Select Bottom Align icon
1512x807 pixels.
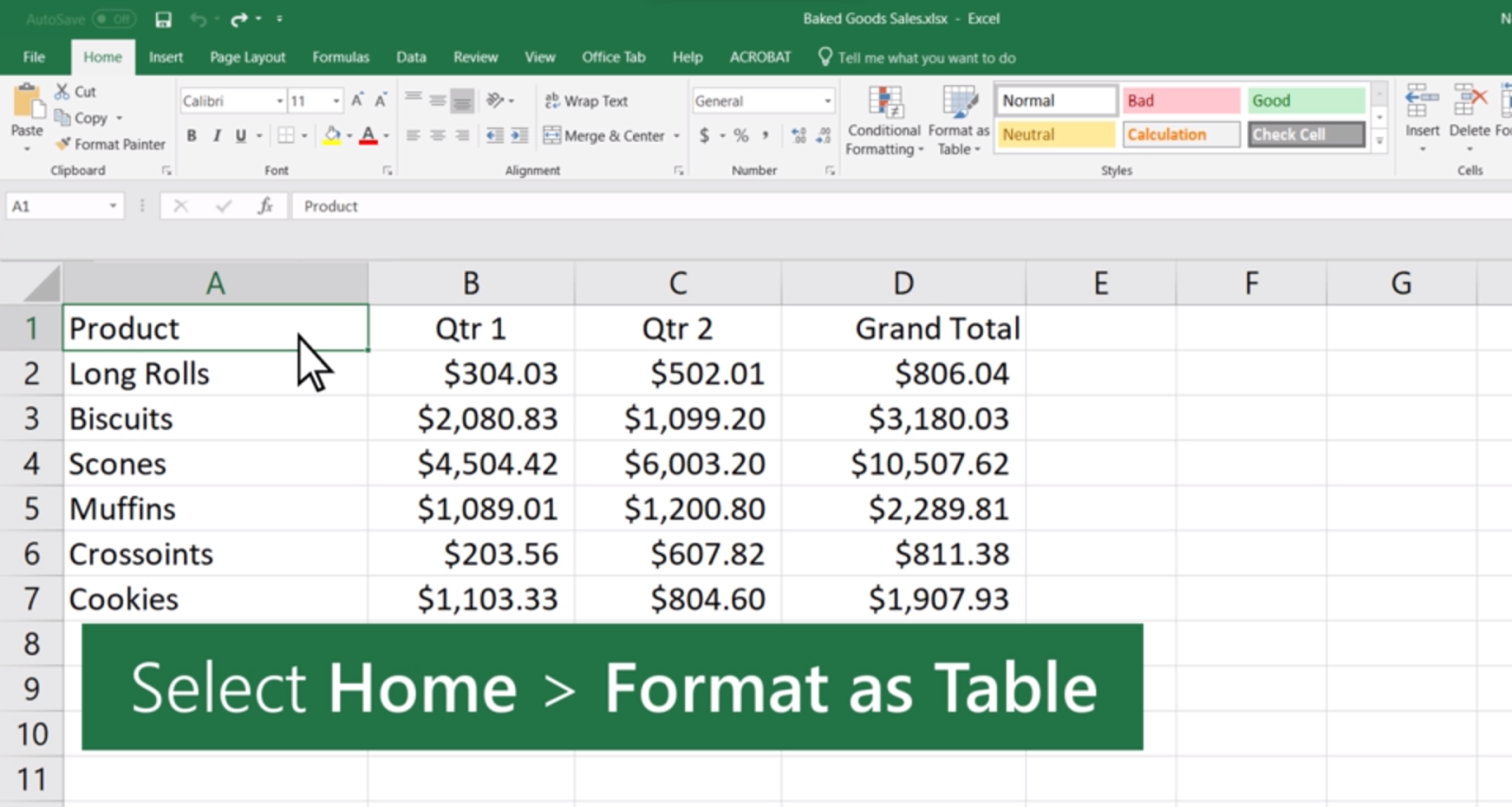tap(462, 99)
